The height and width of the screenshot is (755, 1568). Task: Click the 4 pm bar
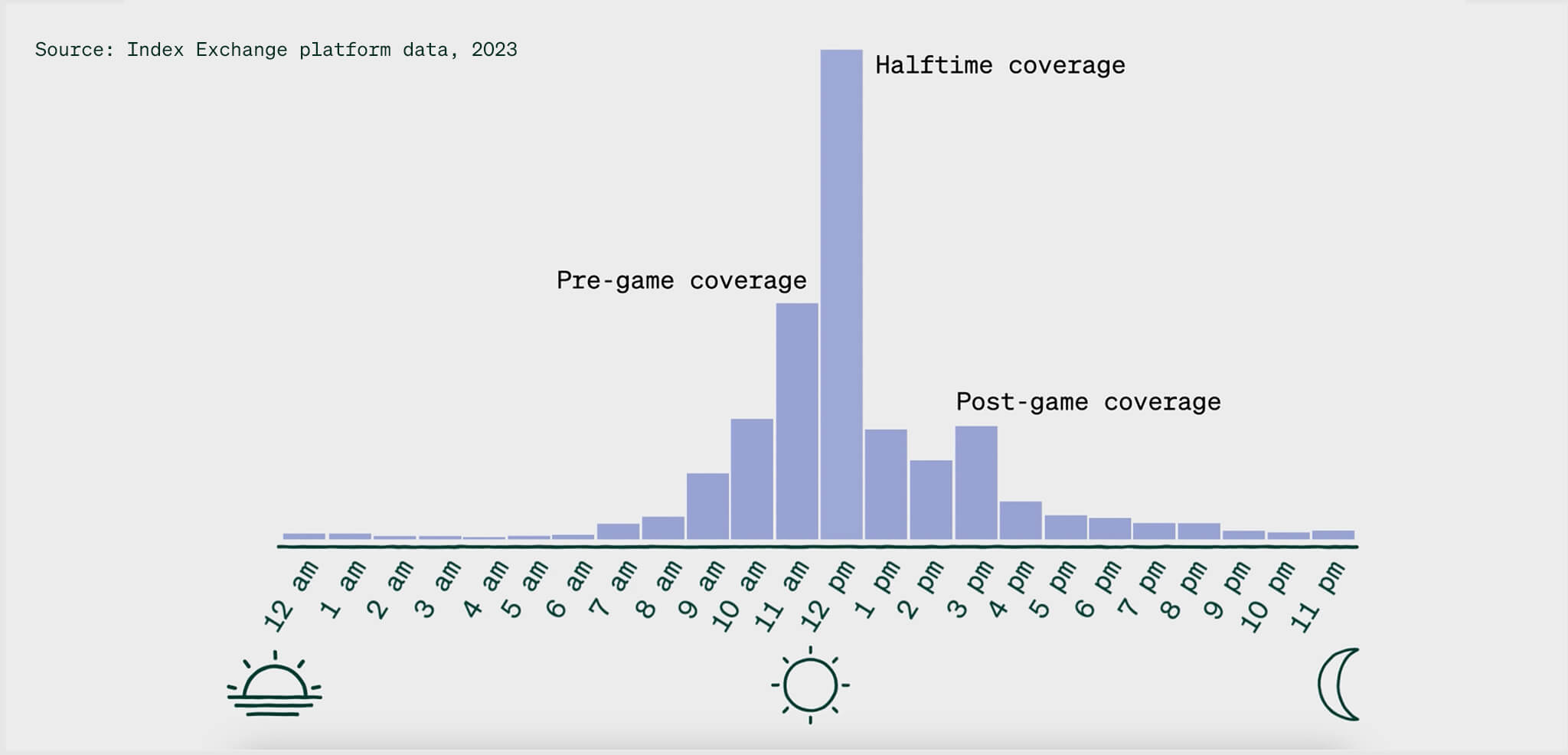click(x=1021, y=521)
